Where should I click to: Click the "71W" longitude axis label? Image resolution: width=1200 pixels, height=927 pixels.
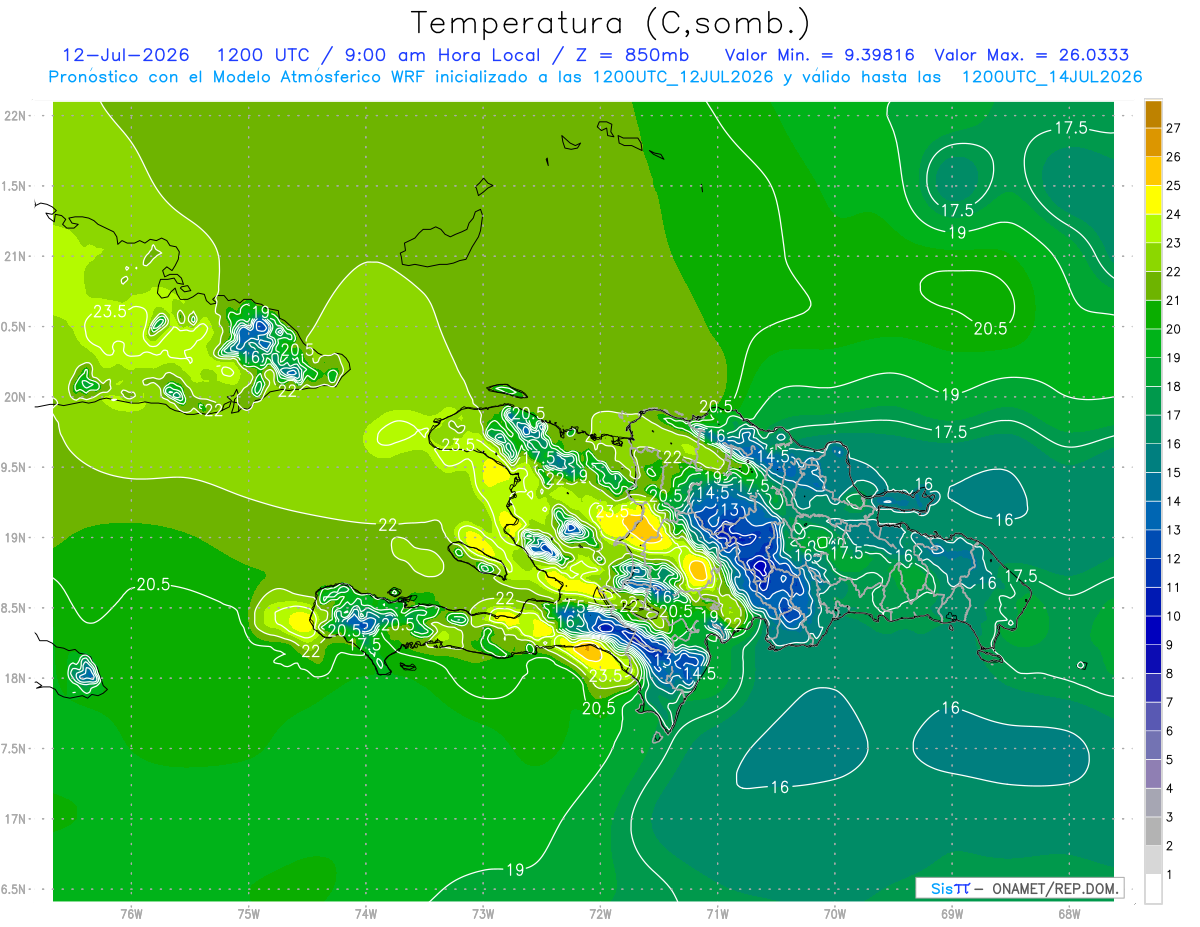717,914
